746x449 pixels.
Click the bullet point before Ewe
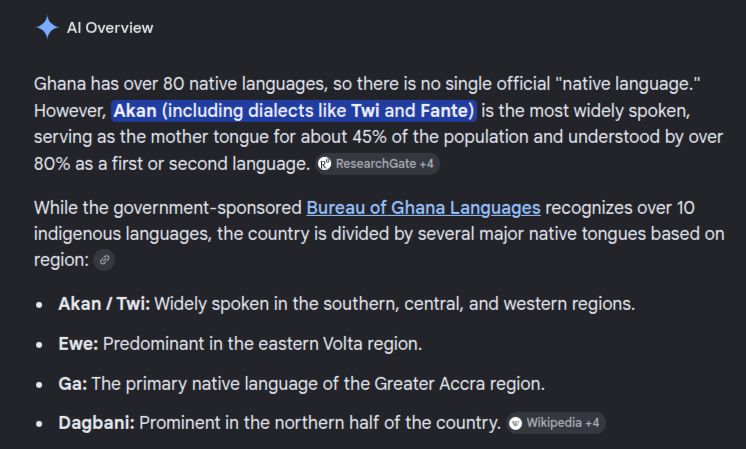tap(39, 344)
